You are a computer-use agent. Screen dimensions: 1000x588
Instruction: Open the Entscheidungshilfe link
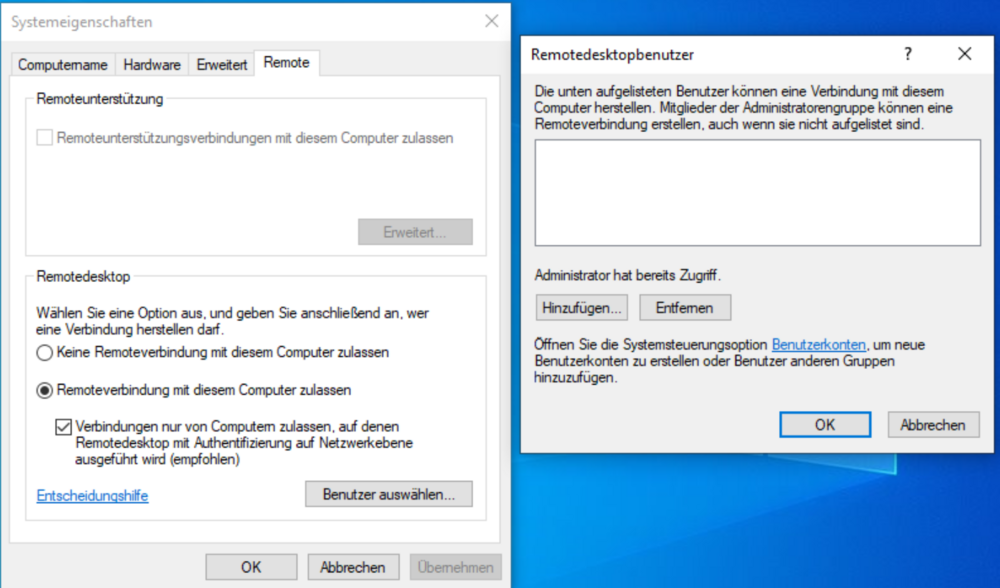pos(92,496)
